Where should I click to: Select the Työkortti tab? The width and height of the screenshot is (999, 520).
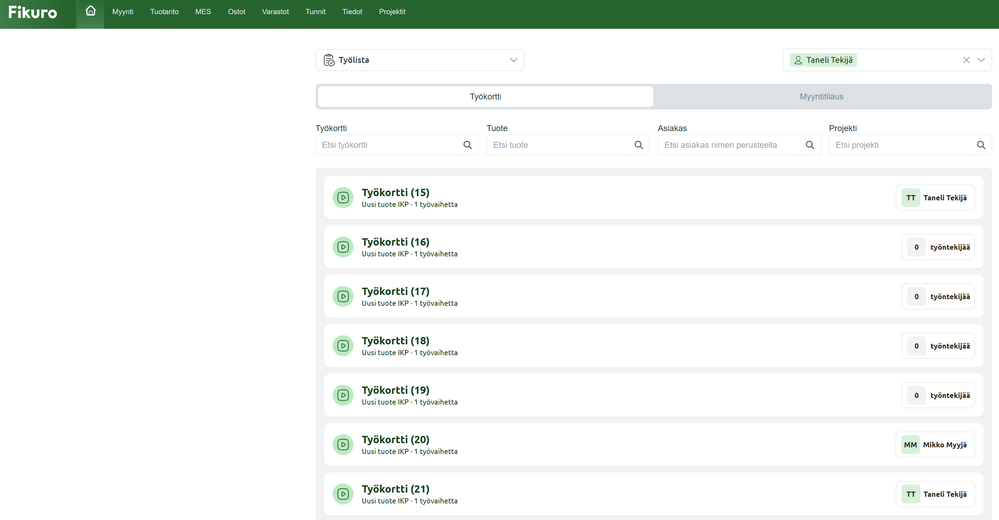(x=485, y=97)
